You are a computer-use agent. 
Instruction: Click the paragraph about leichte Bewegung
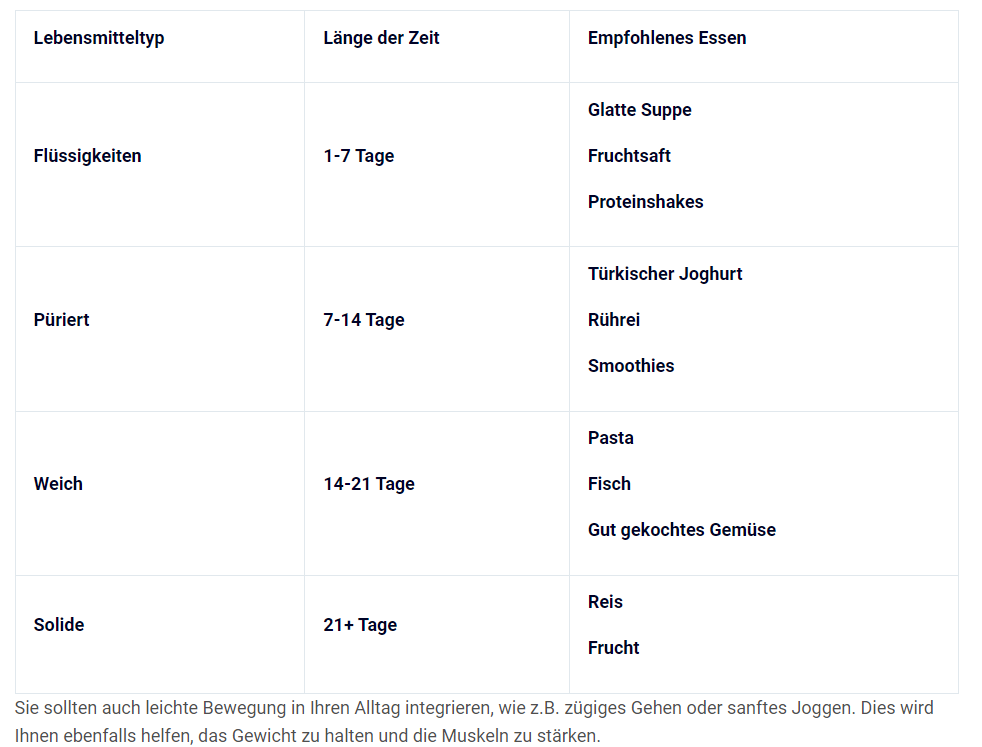pyautogui.click(x=474, y=722)
